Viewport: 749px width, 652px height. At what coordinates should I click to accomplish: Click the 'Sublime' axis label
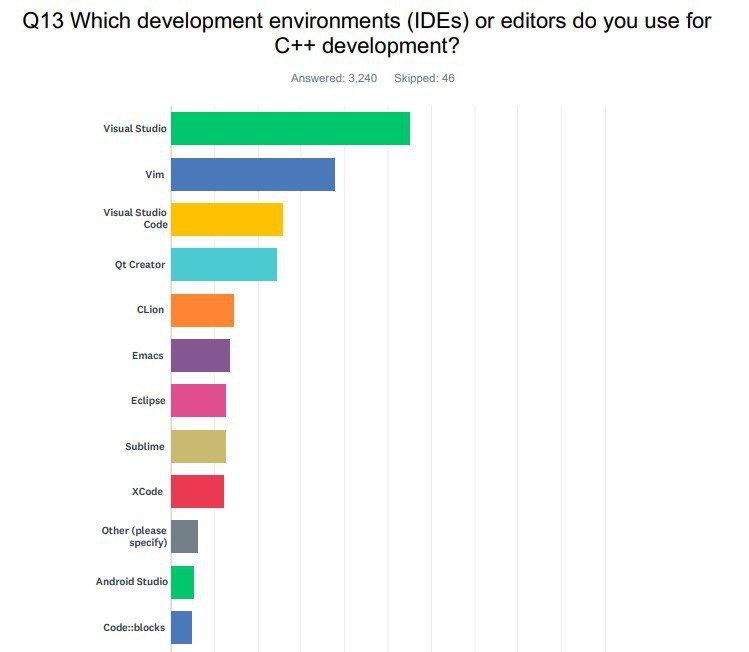click(145, 446)
